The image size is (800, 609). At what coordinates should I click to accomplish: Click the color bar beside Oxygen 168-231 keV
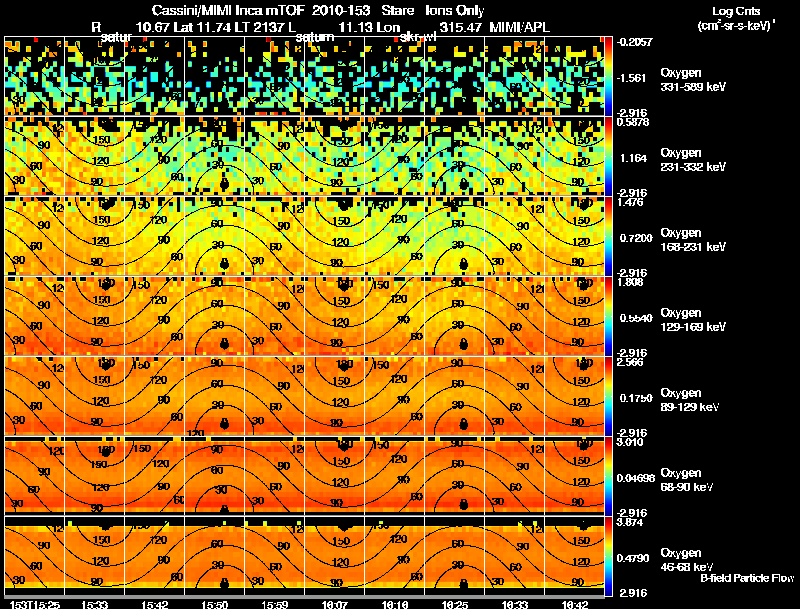pyautogui.click(x=608, y=236)
